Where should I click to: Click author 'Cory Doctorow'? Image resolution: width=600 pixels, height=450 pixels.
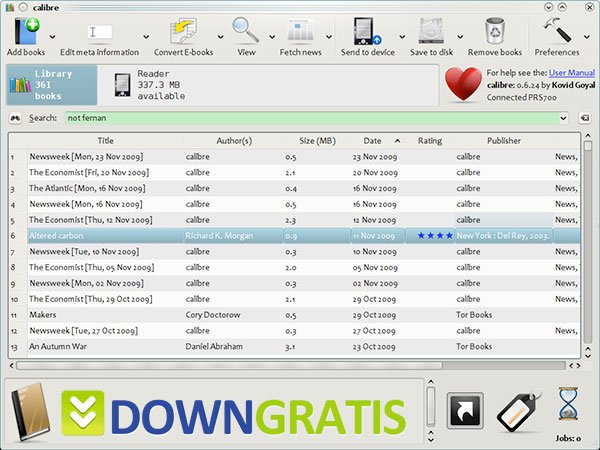213,315
